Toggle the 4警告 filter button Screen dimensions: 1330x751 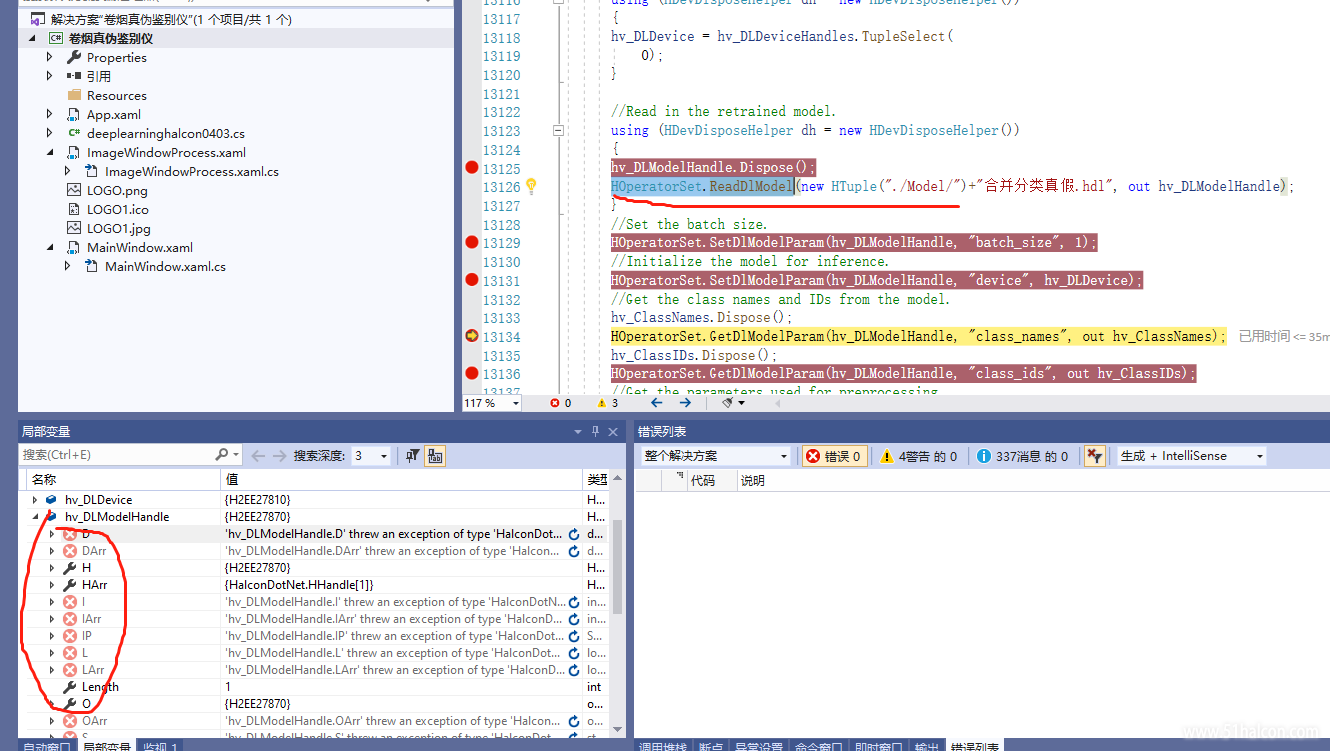[x=919, y=456]
